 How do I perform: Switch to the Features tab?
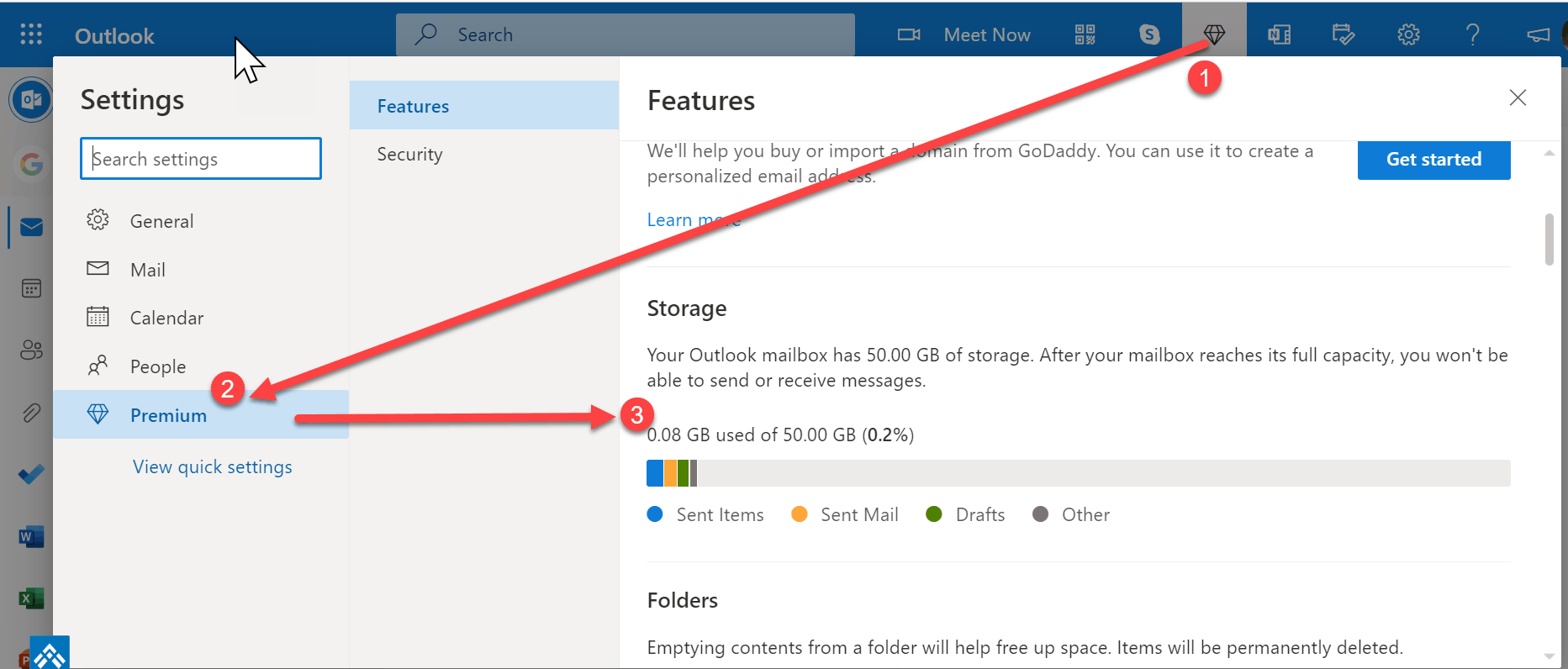[484, 106]
